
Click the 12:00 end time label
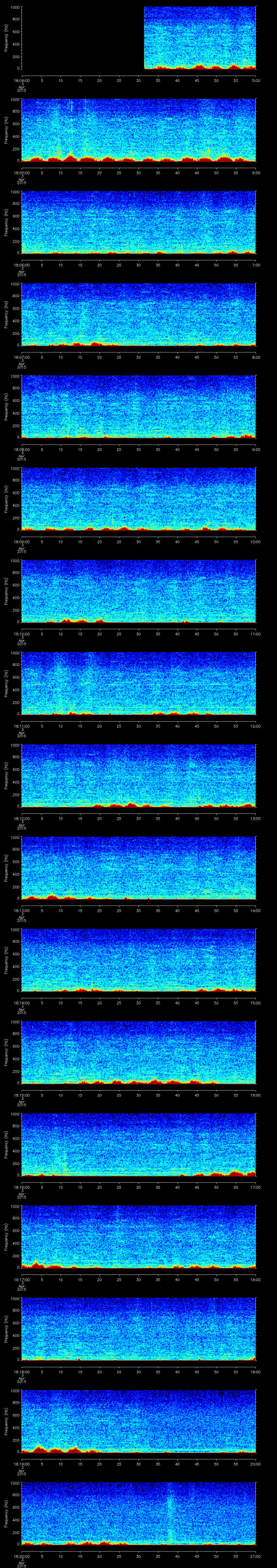tap(255, 726)
